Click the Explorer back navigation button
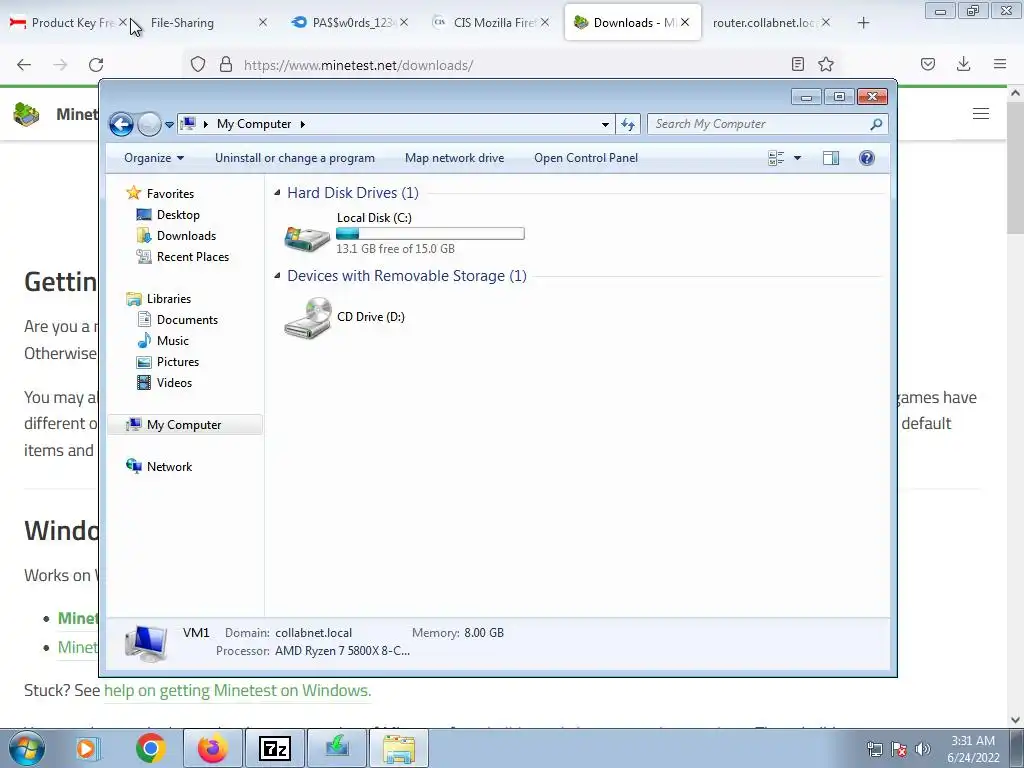This screenshot has height=768, width=1024. tap(121, 124)
